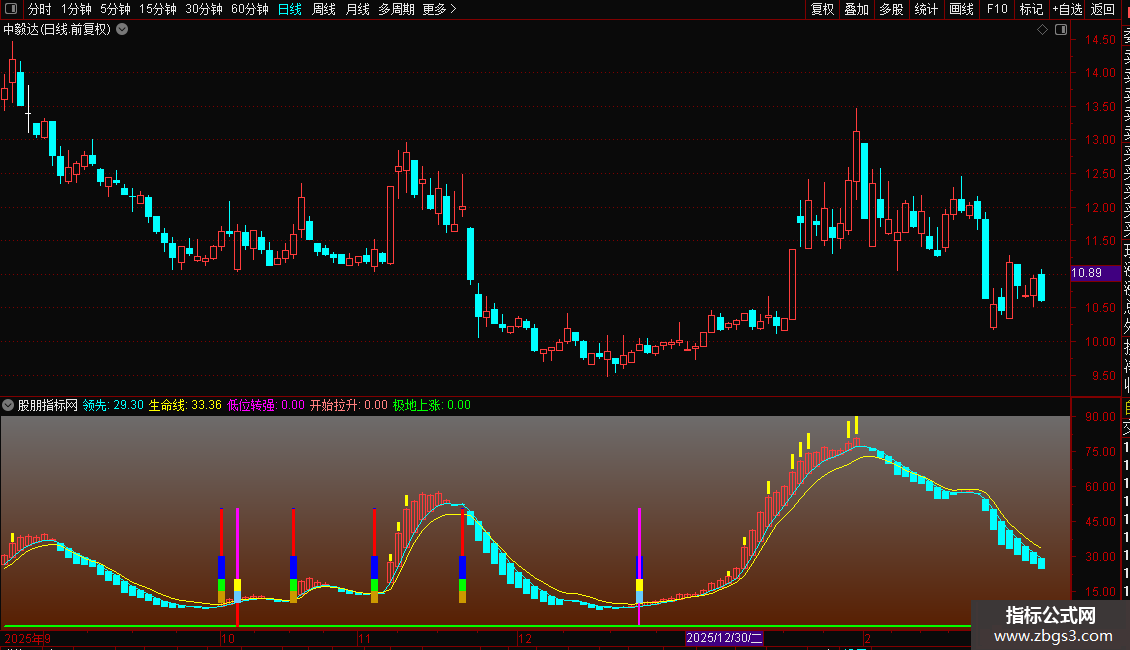1130x650 pixels.
Task: Open the 统计 statistics tool
Action: pos(926,9)
